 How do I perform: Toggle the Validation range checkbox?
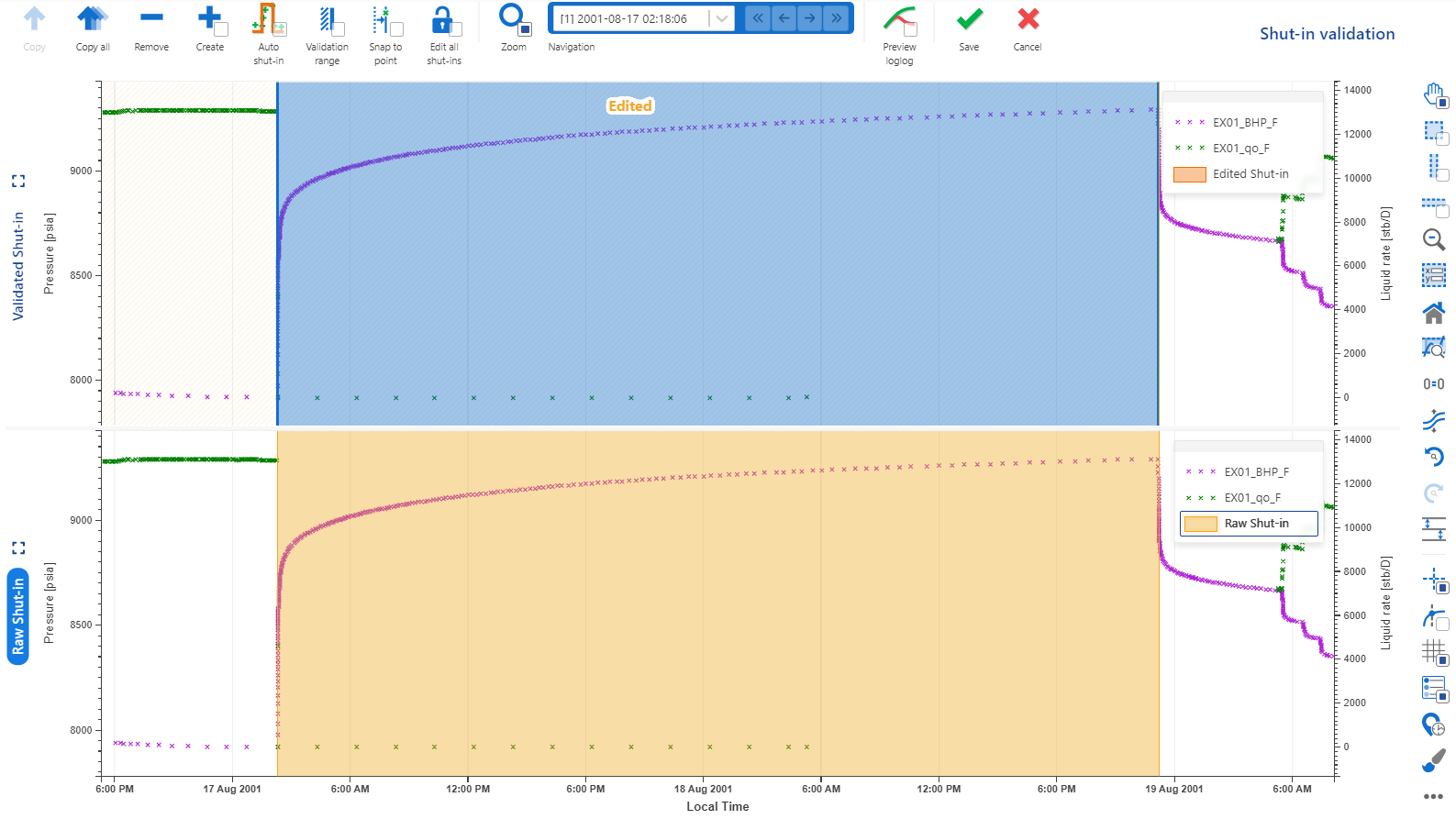pyautogui.click(x=339, y=29)
